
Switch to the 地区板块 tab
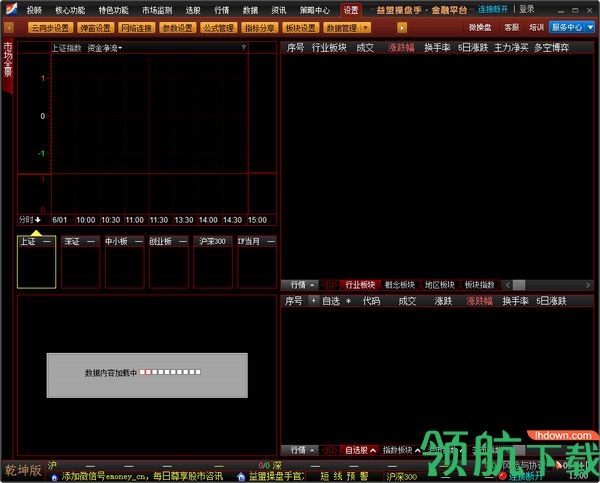[x=440, y=285]
